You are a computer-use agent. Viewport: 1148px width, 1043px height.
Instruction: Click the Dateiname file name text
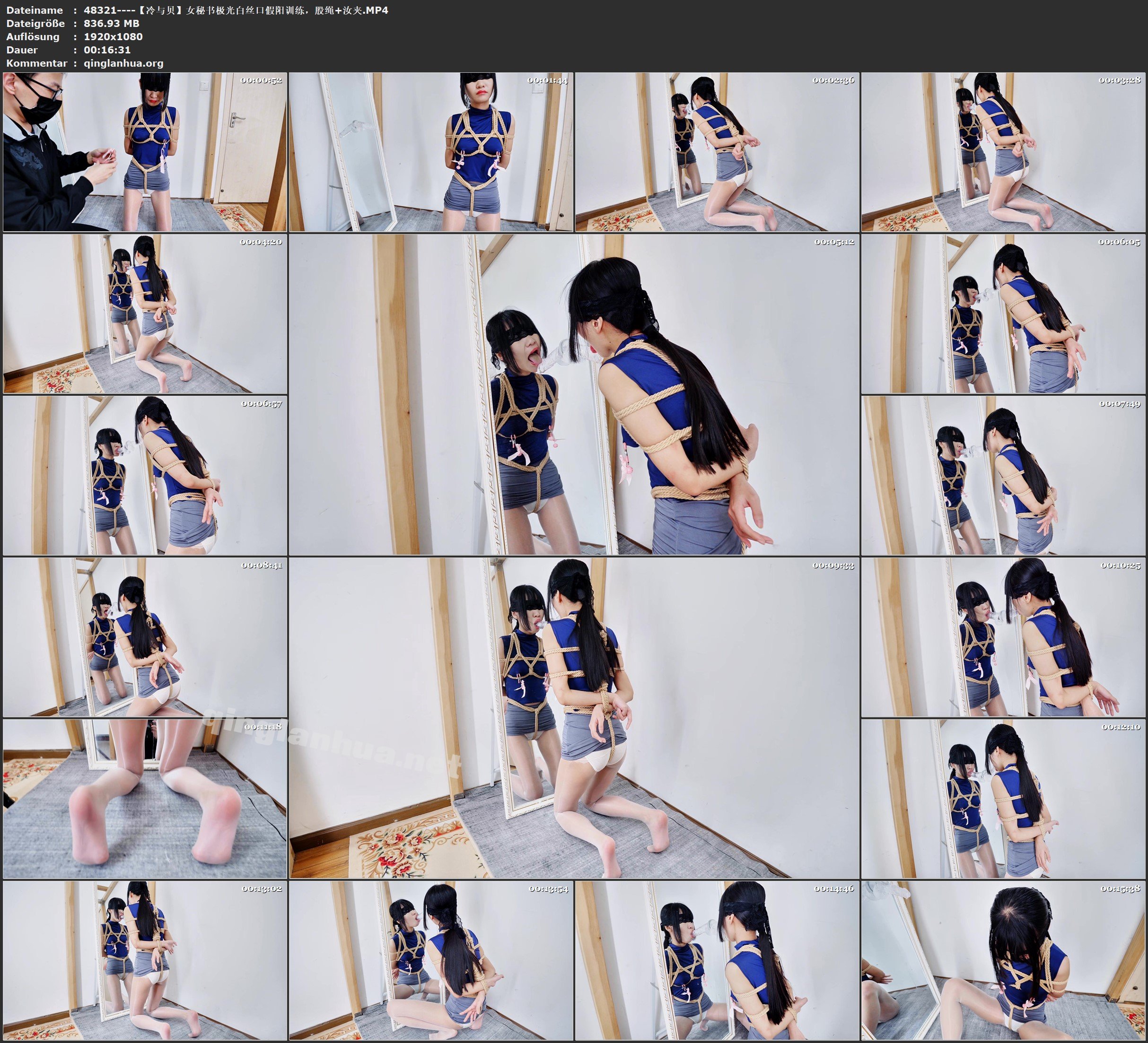236,10
